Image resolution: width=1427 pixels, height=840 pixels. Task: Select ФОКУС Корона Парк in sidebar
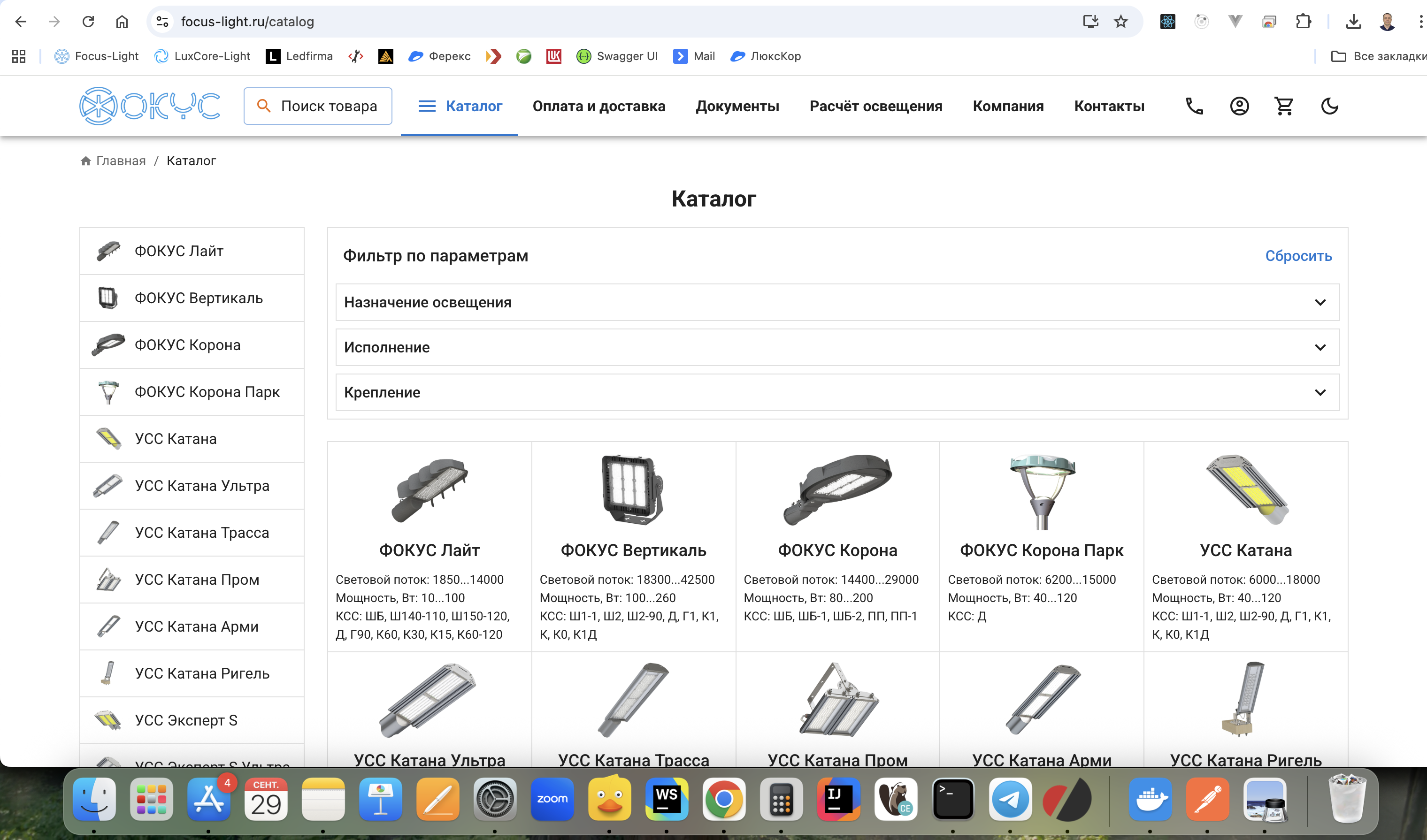click(x=192, y=392)
